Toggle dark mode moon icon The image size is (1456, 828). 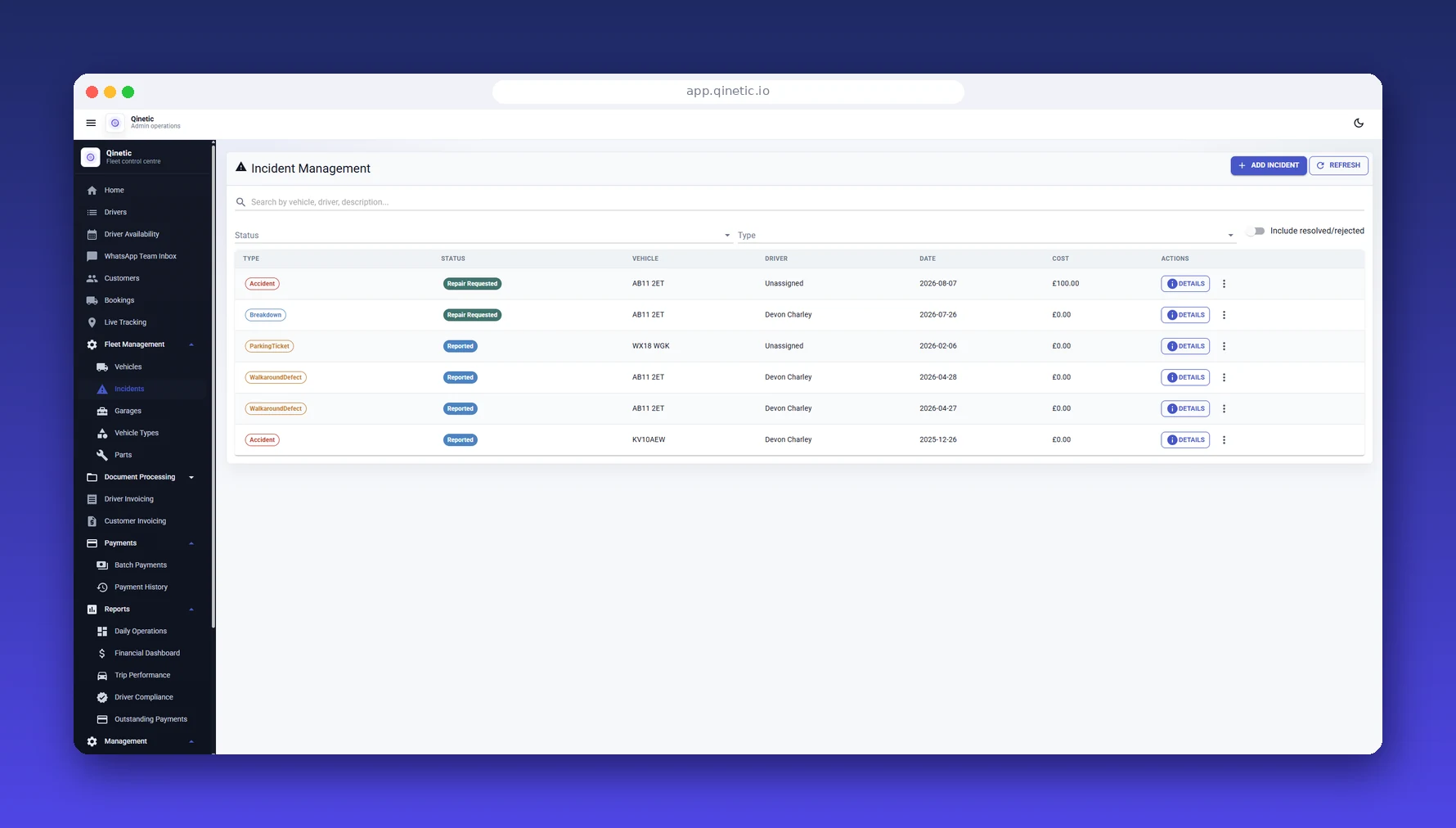pyautogui.click(x=1359, y=123)
